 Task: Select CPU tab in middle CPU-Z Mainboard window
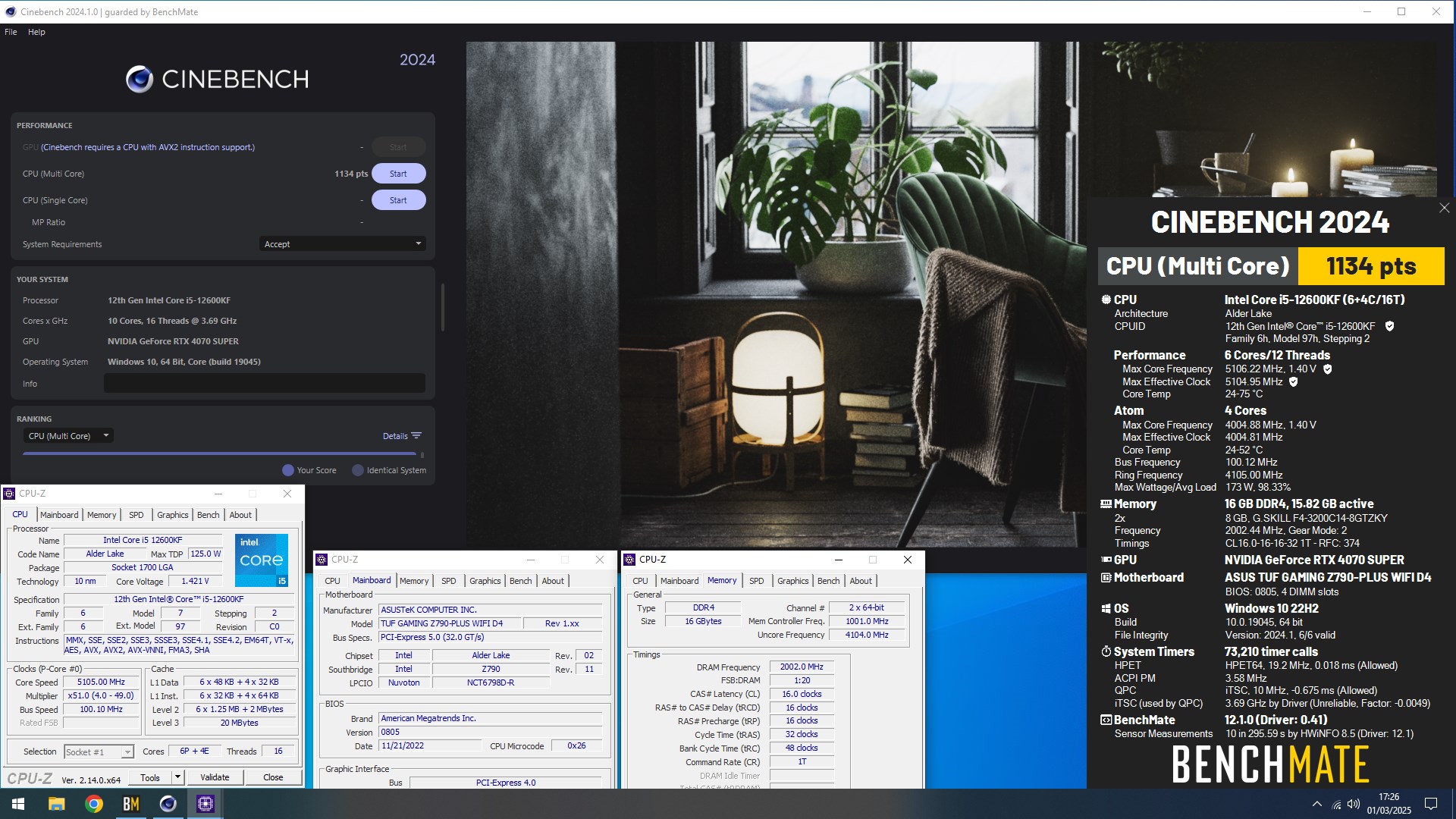[x=332, y=581]
